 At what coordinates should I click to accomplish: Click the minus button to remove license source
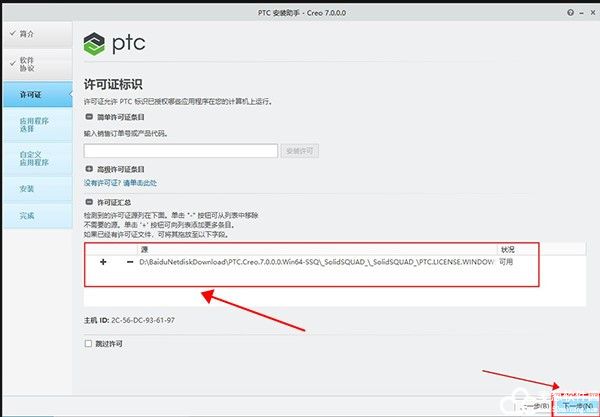pos(130,262)
